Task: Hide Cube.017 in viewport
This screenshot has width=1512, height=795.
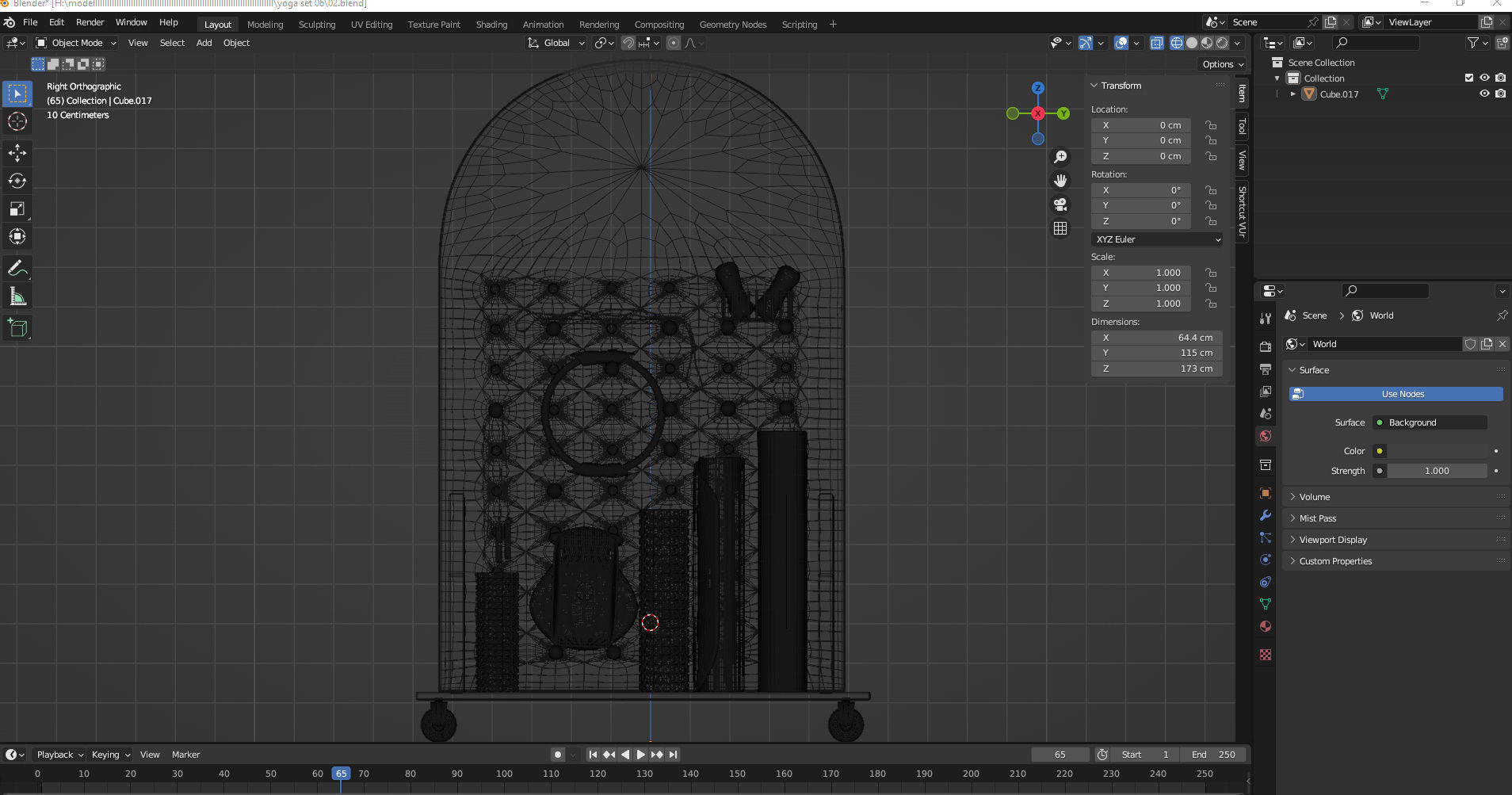Action: click(x=1484, y=94)
